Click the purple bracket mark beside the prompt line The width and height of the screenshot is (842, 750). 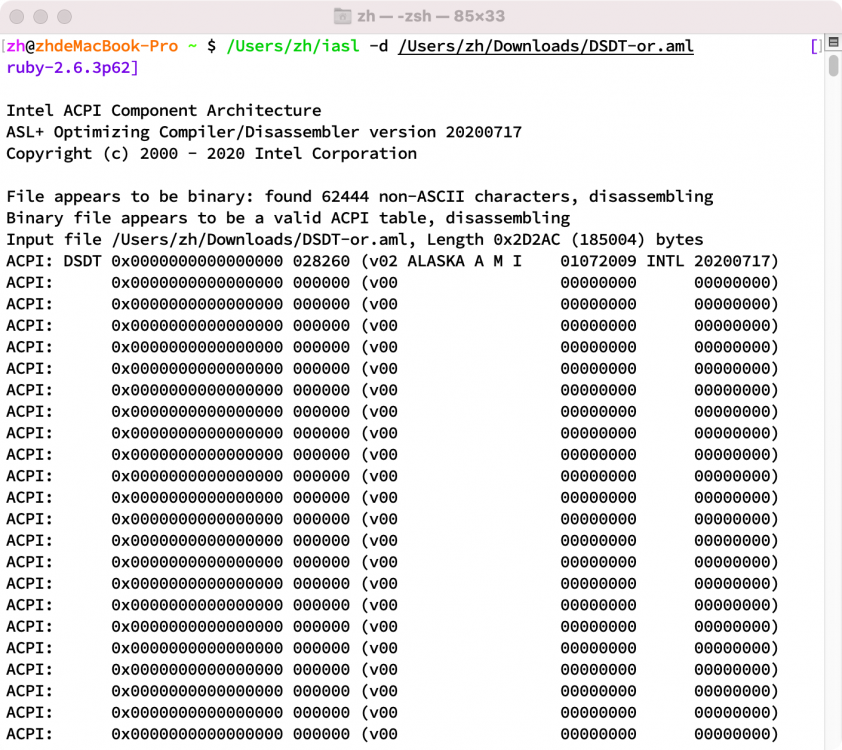(x=815, y=47)
